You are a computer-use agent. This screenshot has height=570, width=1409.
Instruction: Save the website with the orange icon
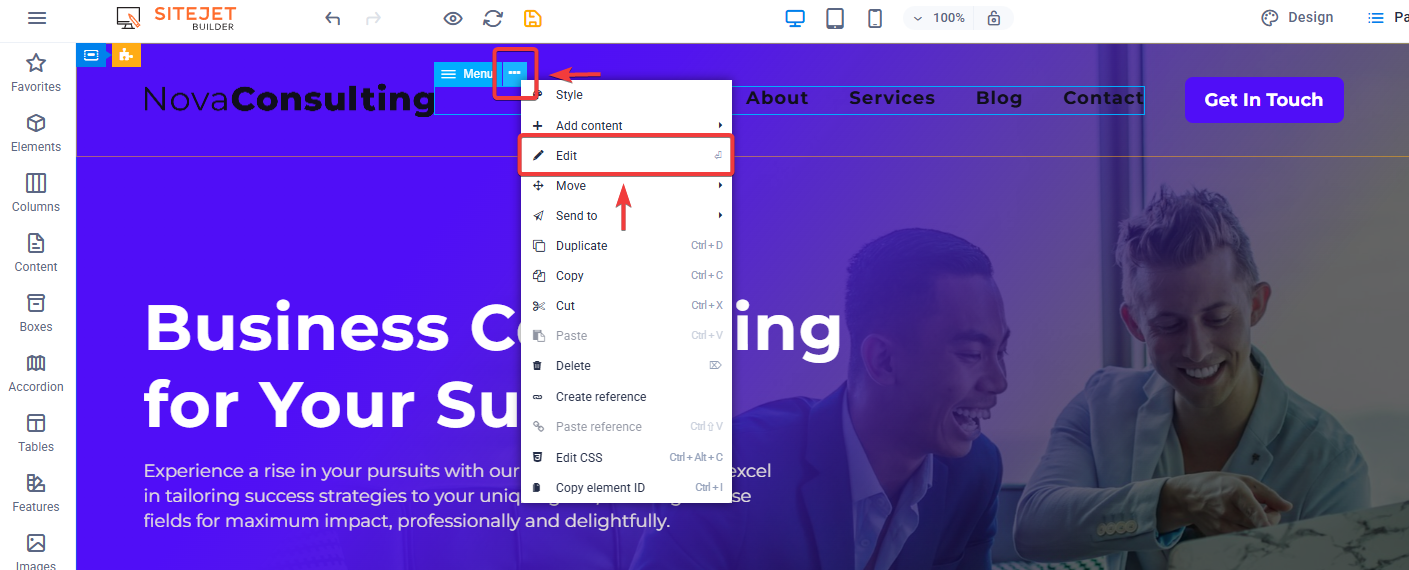tap(533, 18)
